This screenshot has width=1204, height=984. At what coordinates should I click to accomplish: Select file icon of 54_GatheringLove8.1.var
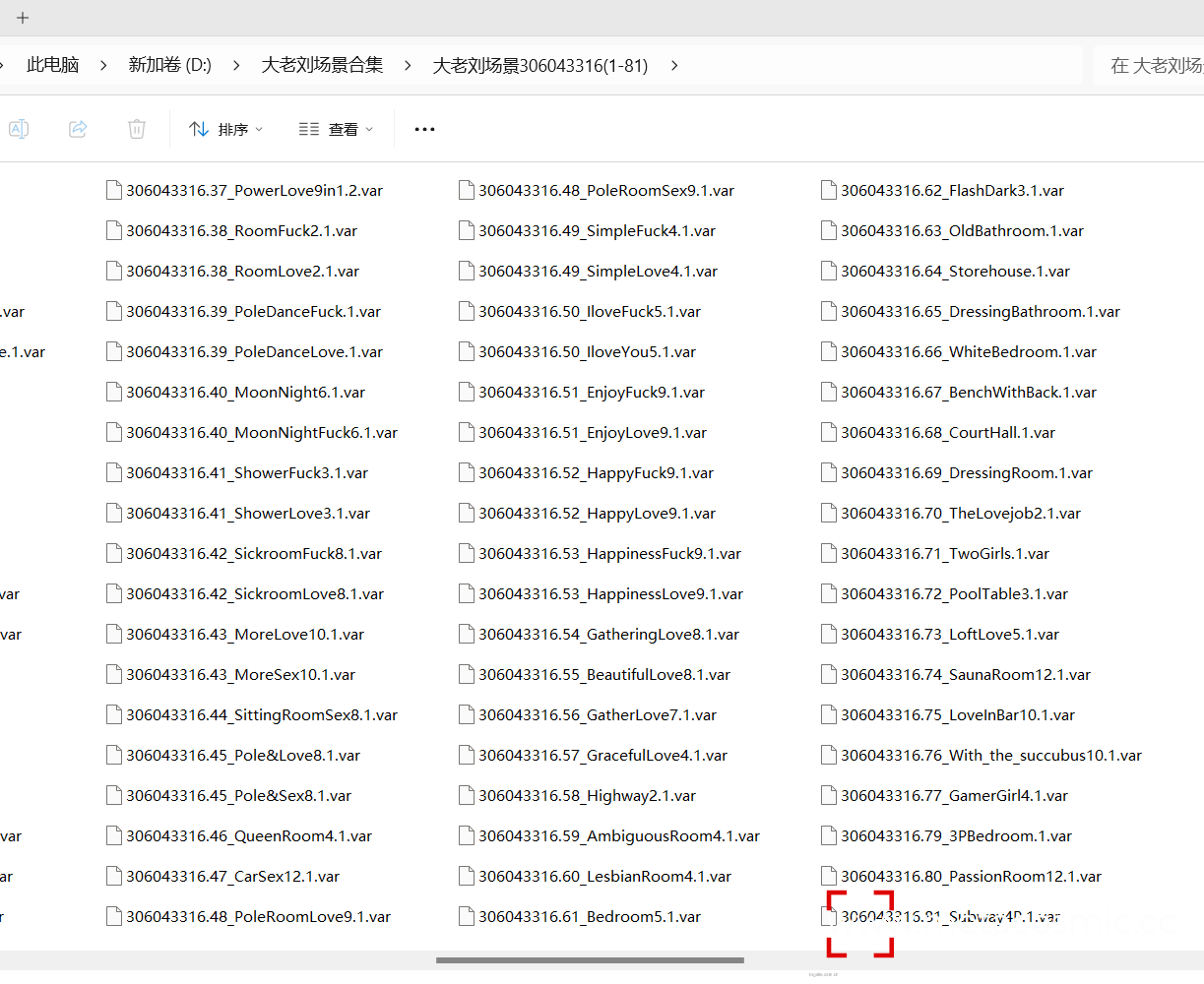(467, 634)
